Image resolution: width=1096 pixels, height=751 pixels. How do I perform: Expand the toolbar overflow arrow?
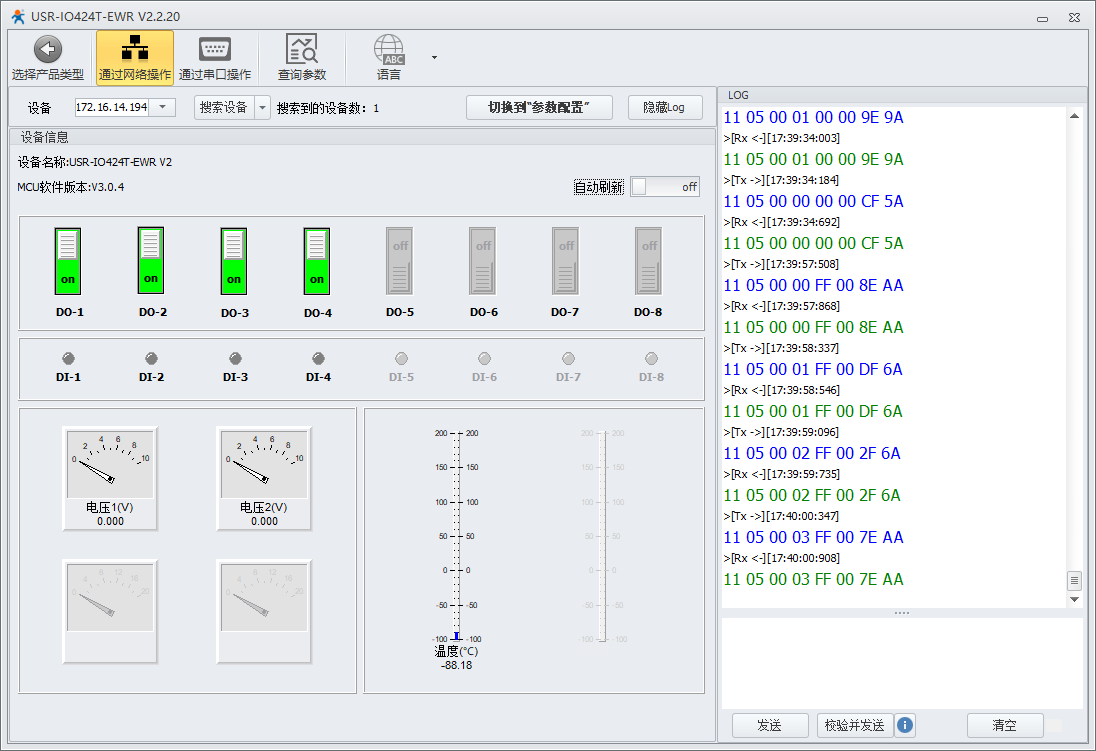(434, 57)
